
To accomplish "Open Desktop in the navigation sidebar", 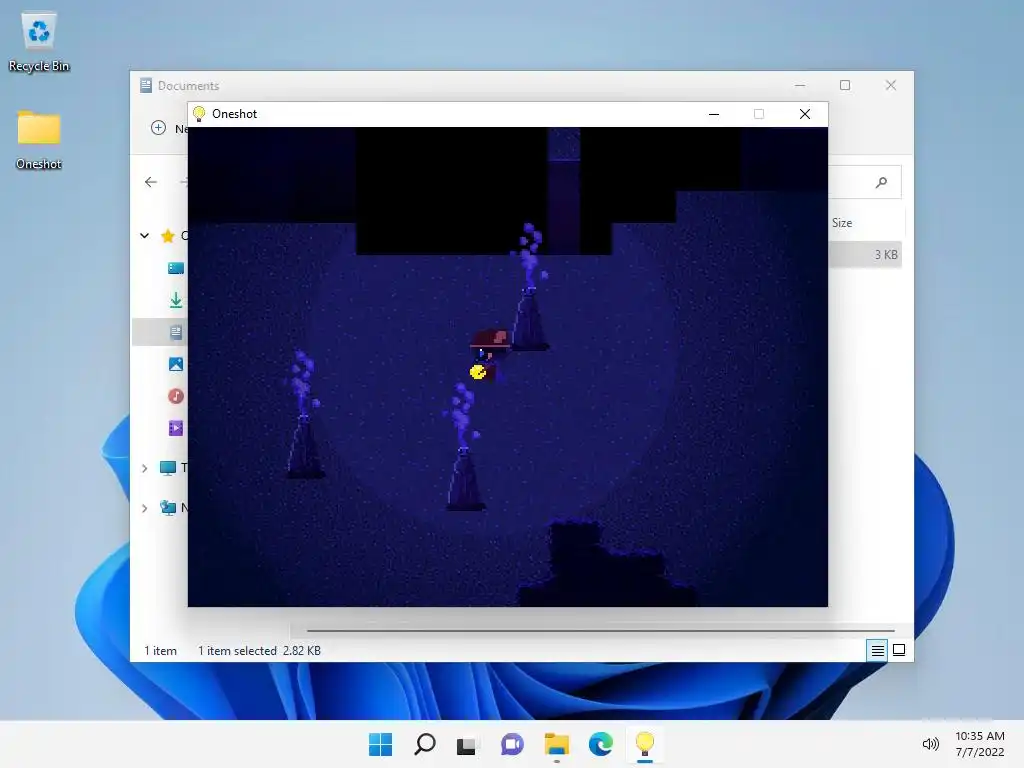I will click(x=176, y=268).
